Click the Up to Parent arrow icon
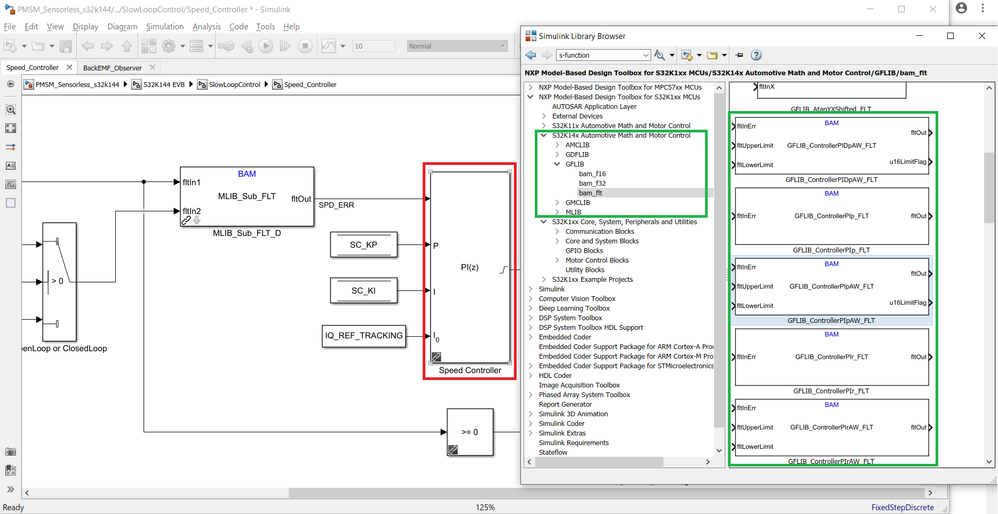This screenshot has height=514, width=998. (127, 46)
